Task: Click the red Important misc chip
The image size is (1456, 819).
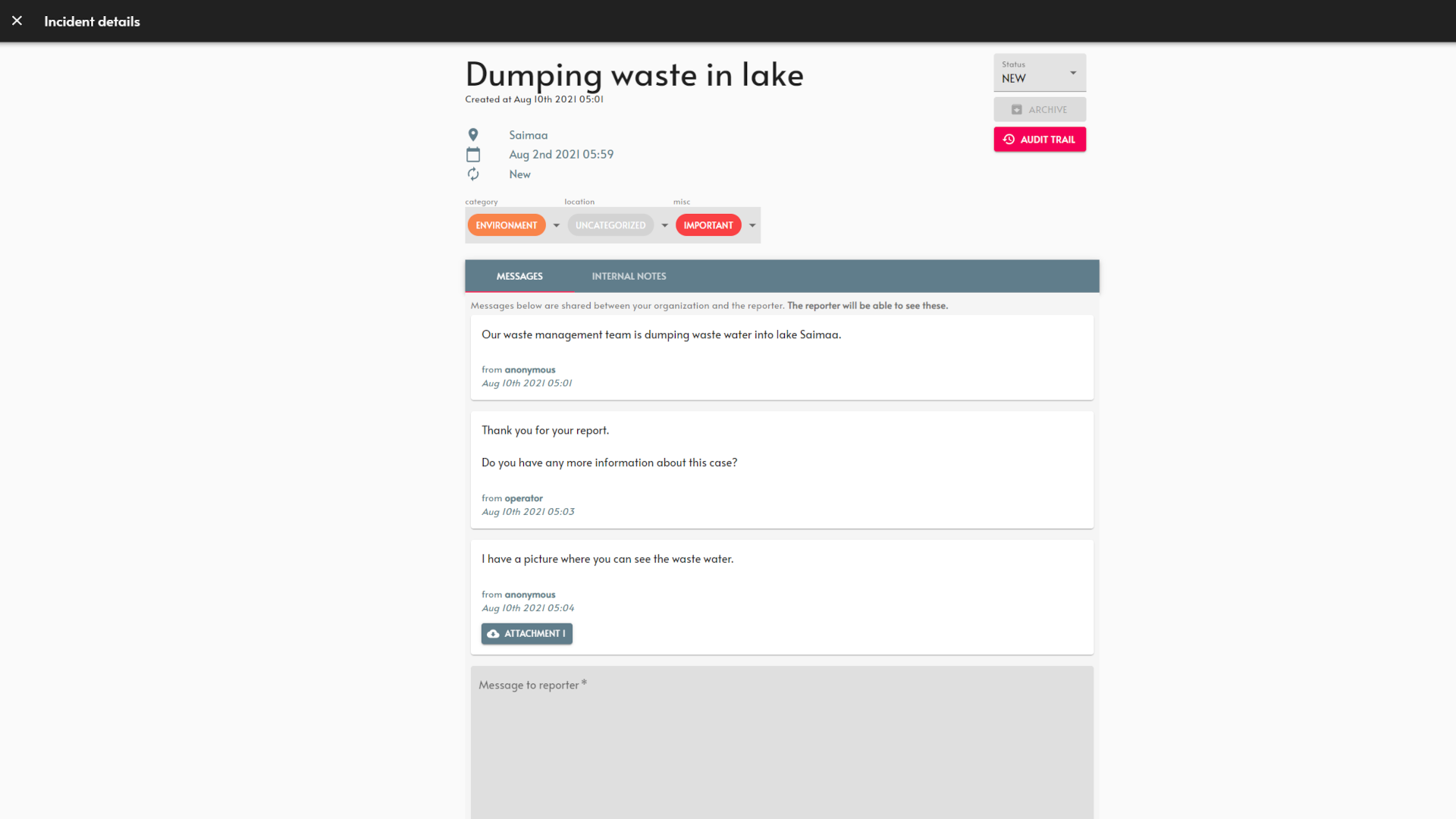Action: tap(708, 225)
